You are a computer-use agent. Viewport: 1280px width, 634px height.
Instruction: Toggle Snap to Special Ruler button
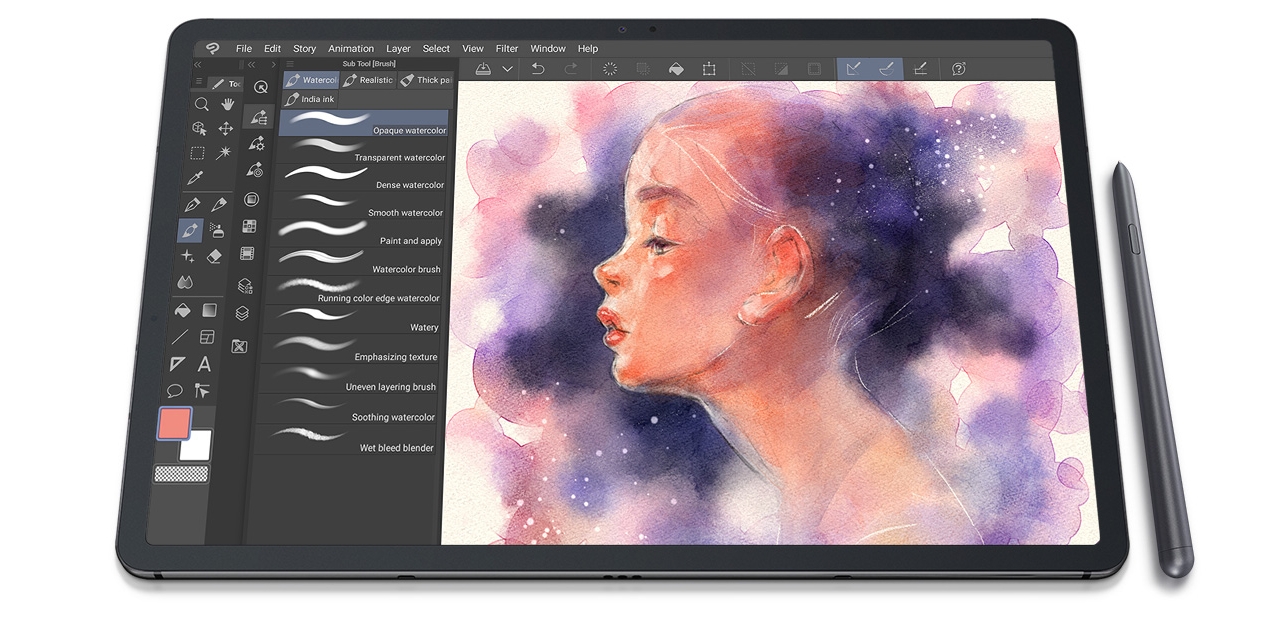click(x=886, y=69)
